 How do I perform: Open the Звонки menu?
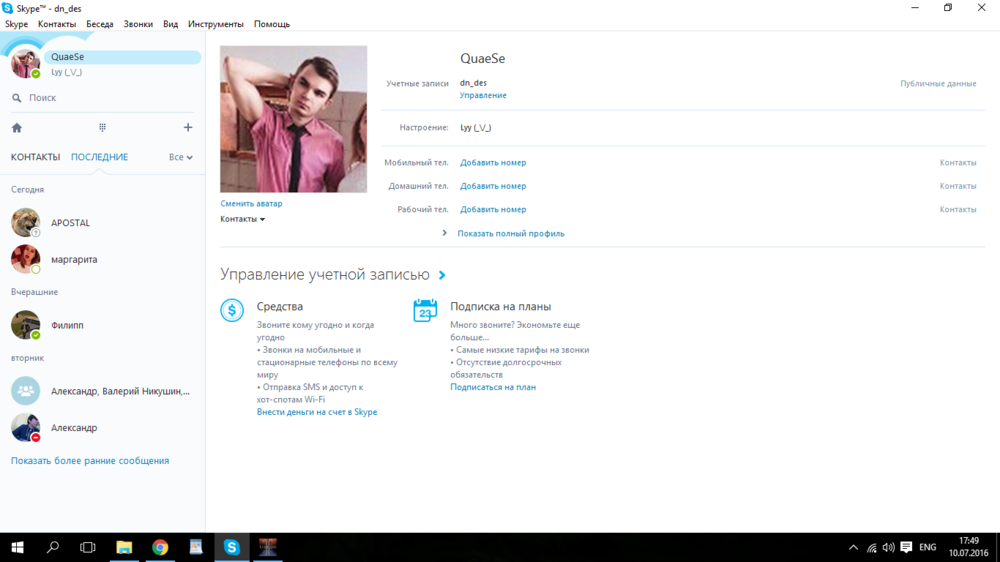(138, 24)
